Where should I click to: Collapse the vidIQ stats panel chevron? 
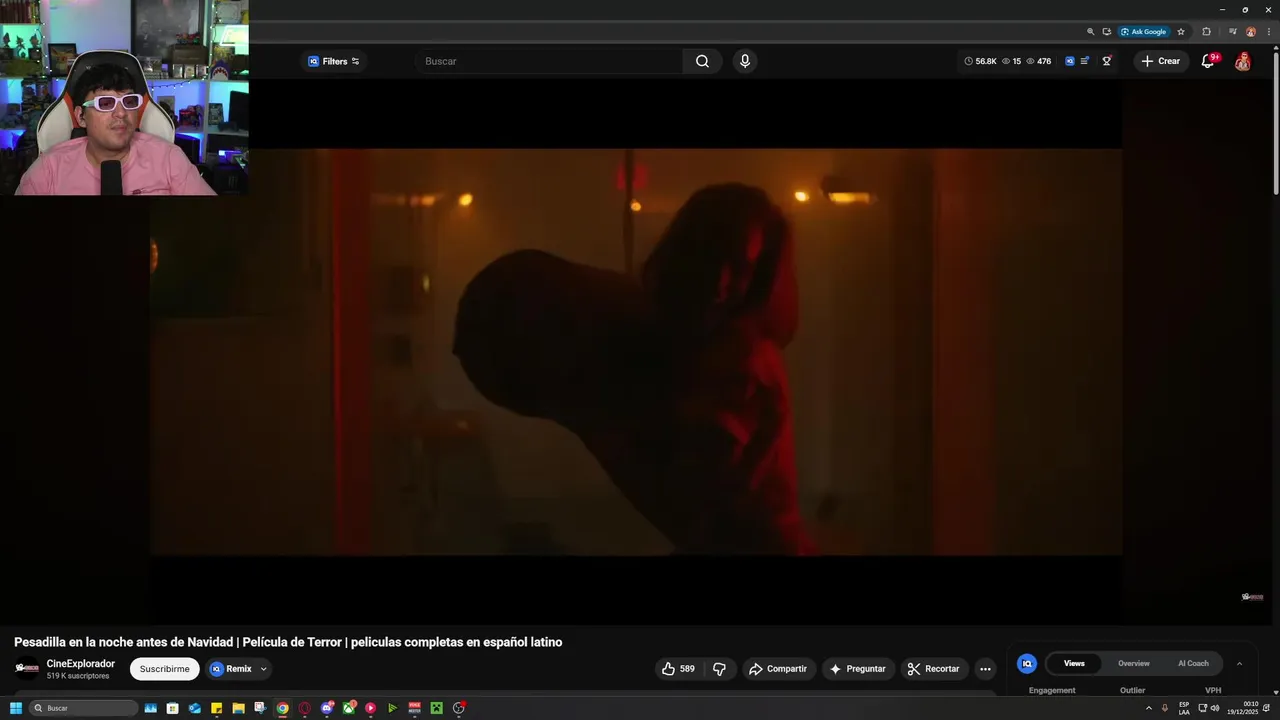pos(1239,663)
